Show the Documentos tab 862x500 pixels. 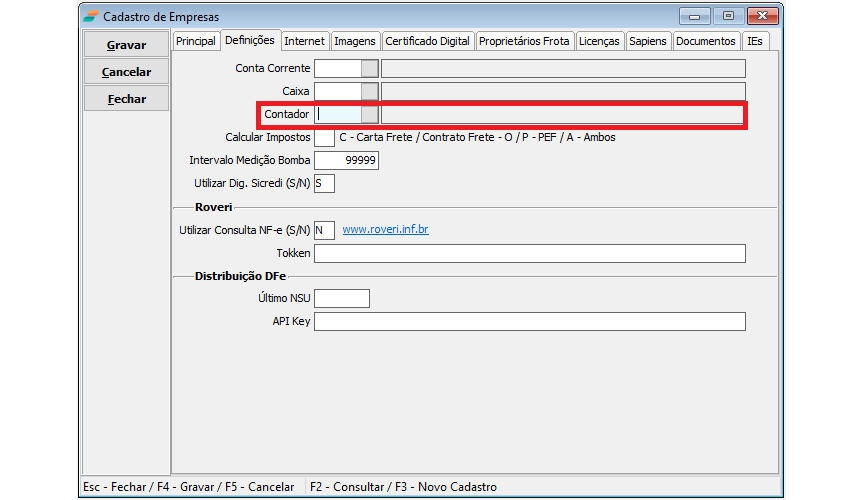[706, 41]
